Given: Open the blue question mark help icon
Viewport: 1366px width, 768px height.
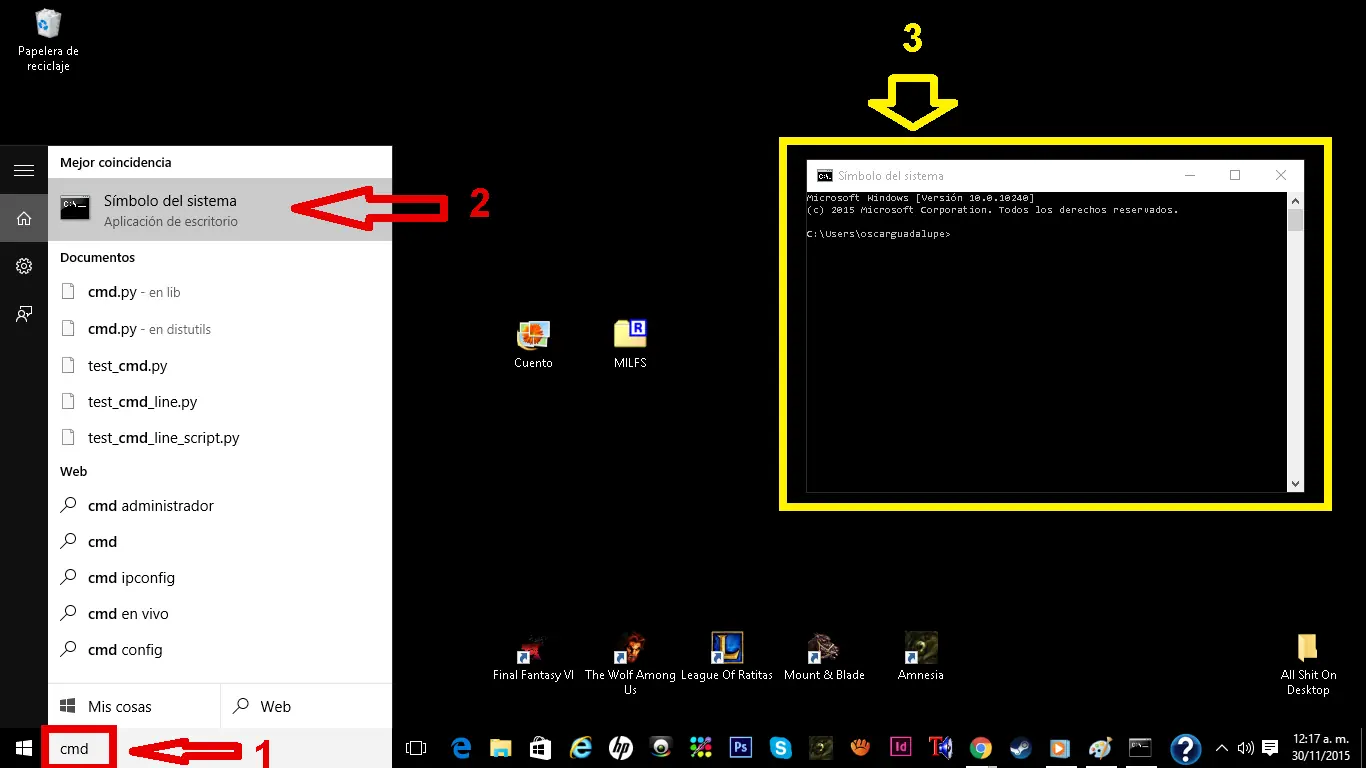Looking at the screenshot, I should (1185, 748).
